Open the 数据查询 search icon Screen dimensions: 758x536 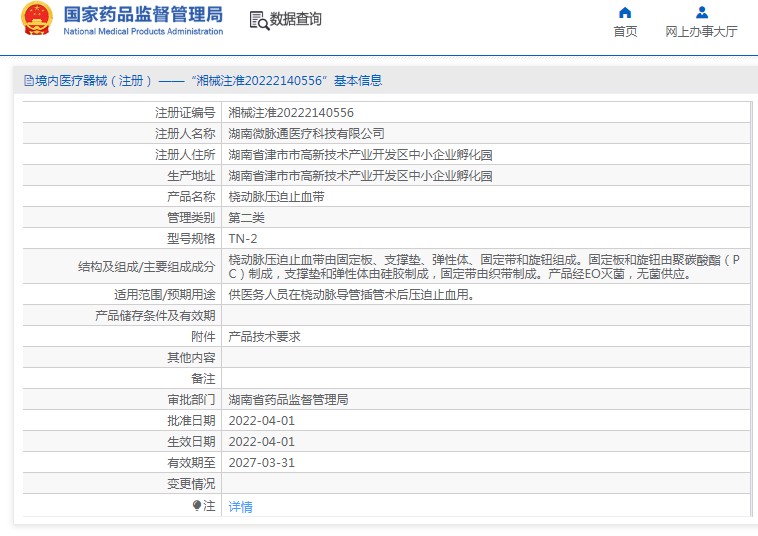click(259, 21)
